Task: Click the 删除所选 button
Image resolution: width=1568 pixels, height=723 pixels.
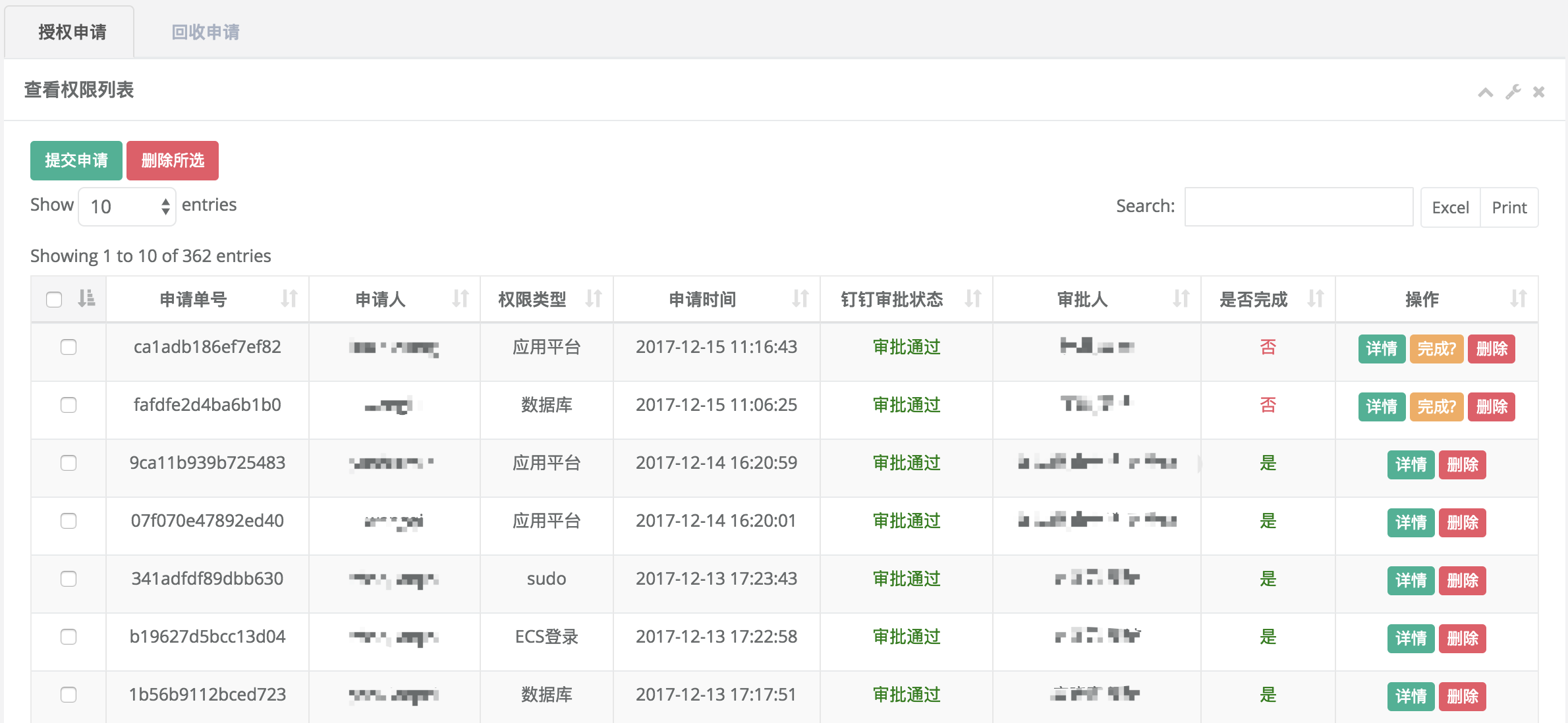Action: (173, 161)
